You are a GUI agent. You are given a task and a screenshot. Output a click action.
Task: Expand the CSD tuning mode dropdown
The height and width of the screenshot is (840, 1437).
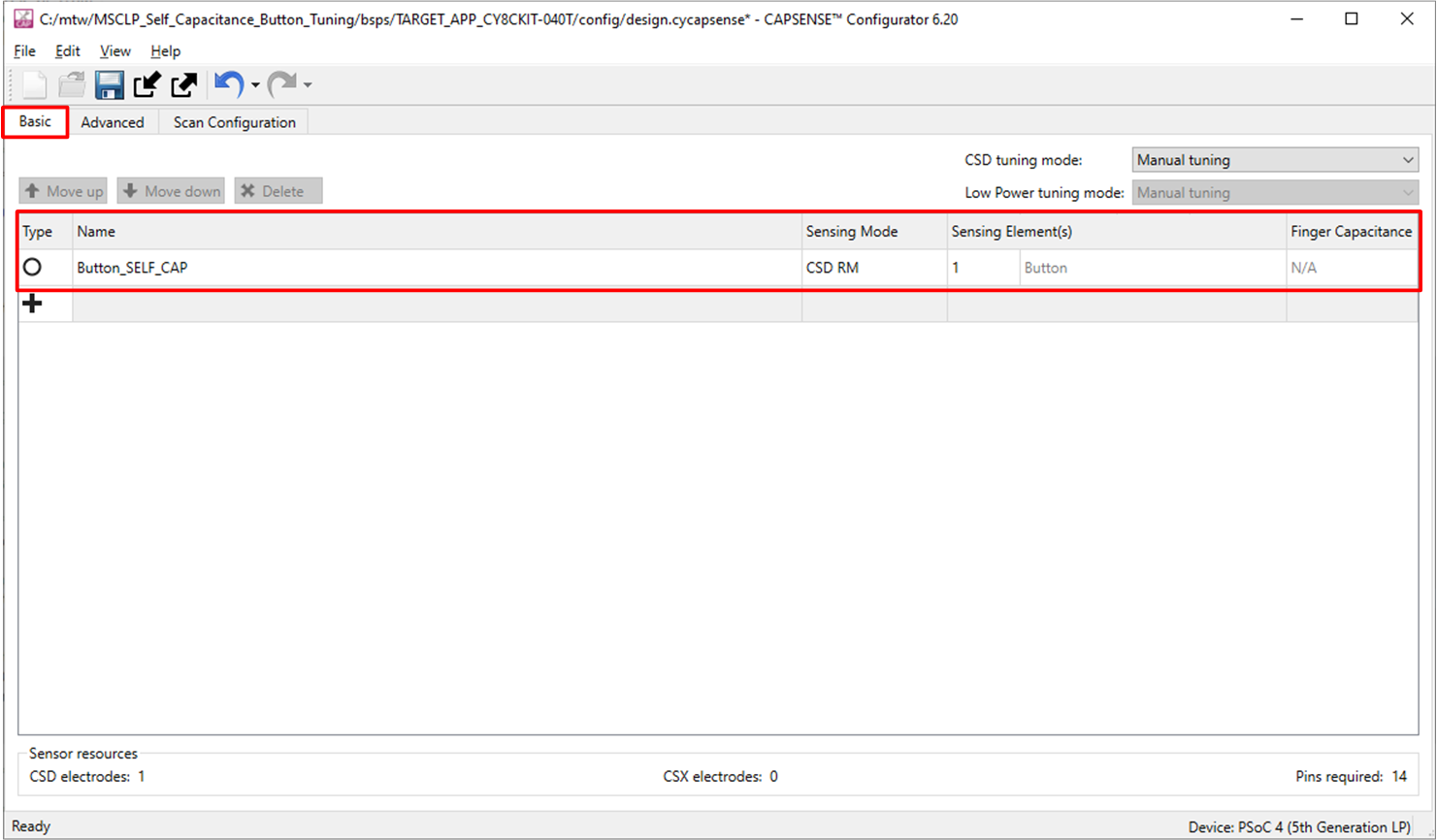click(x=1275, y=160)
